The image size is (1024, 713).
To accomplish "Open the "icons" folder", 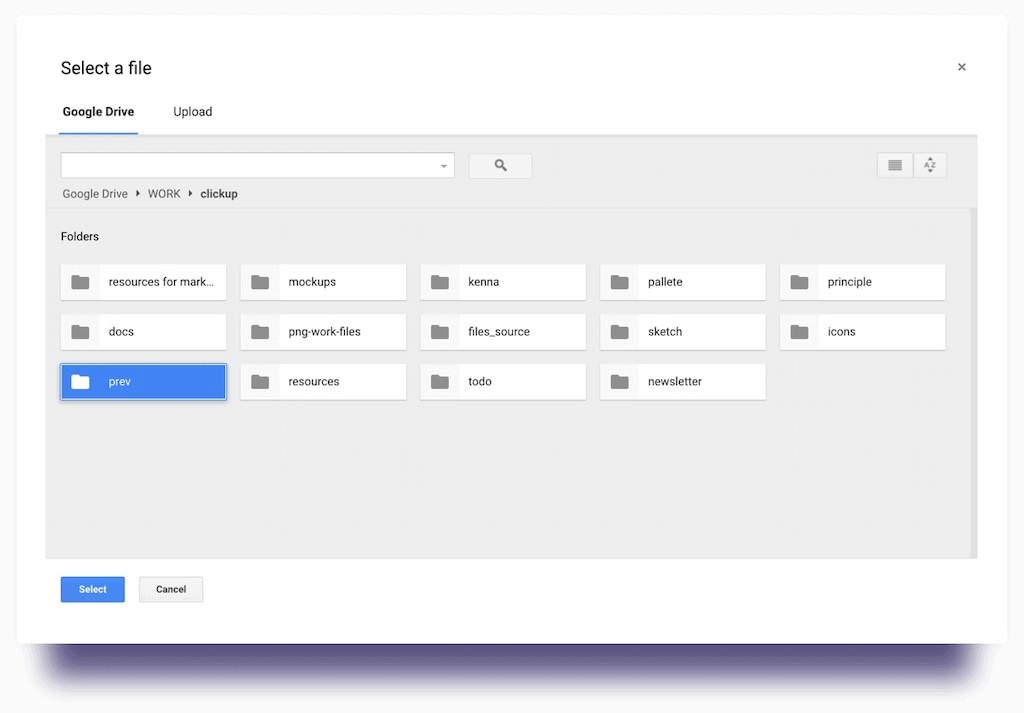I will point(861,332).
